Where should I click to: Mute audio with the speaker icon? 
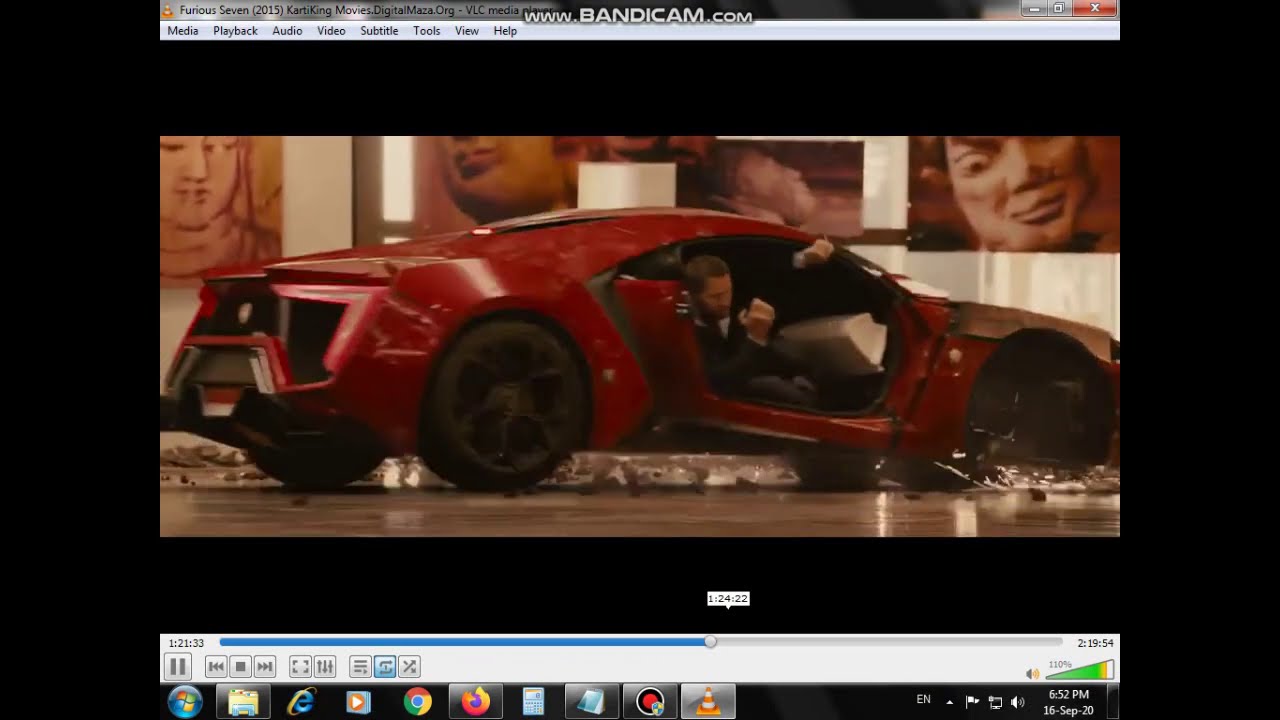[1033, 673]
